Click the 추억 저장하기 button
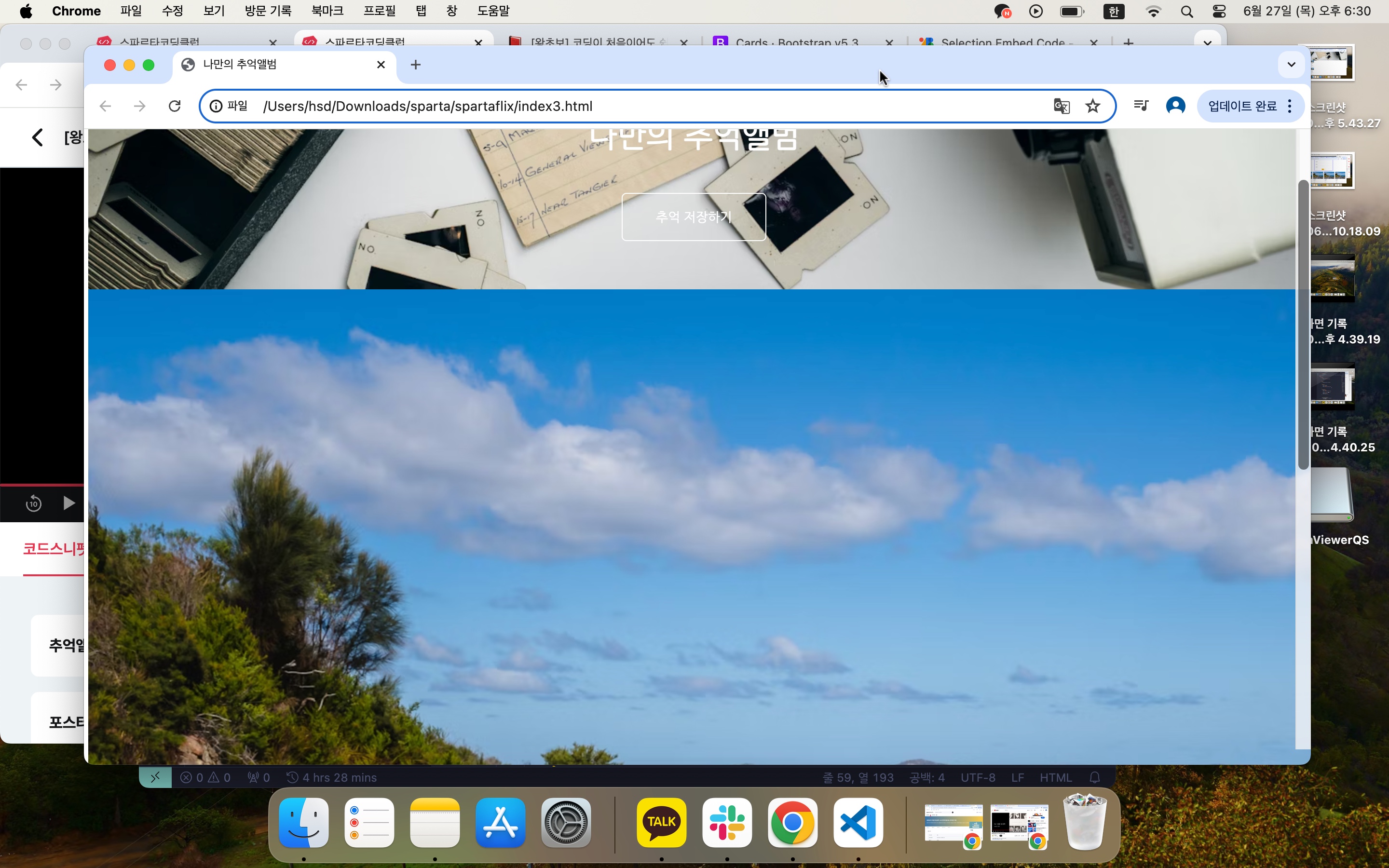1389x868 pixels. coord(694,217)
